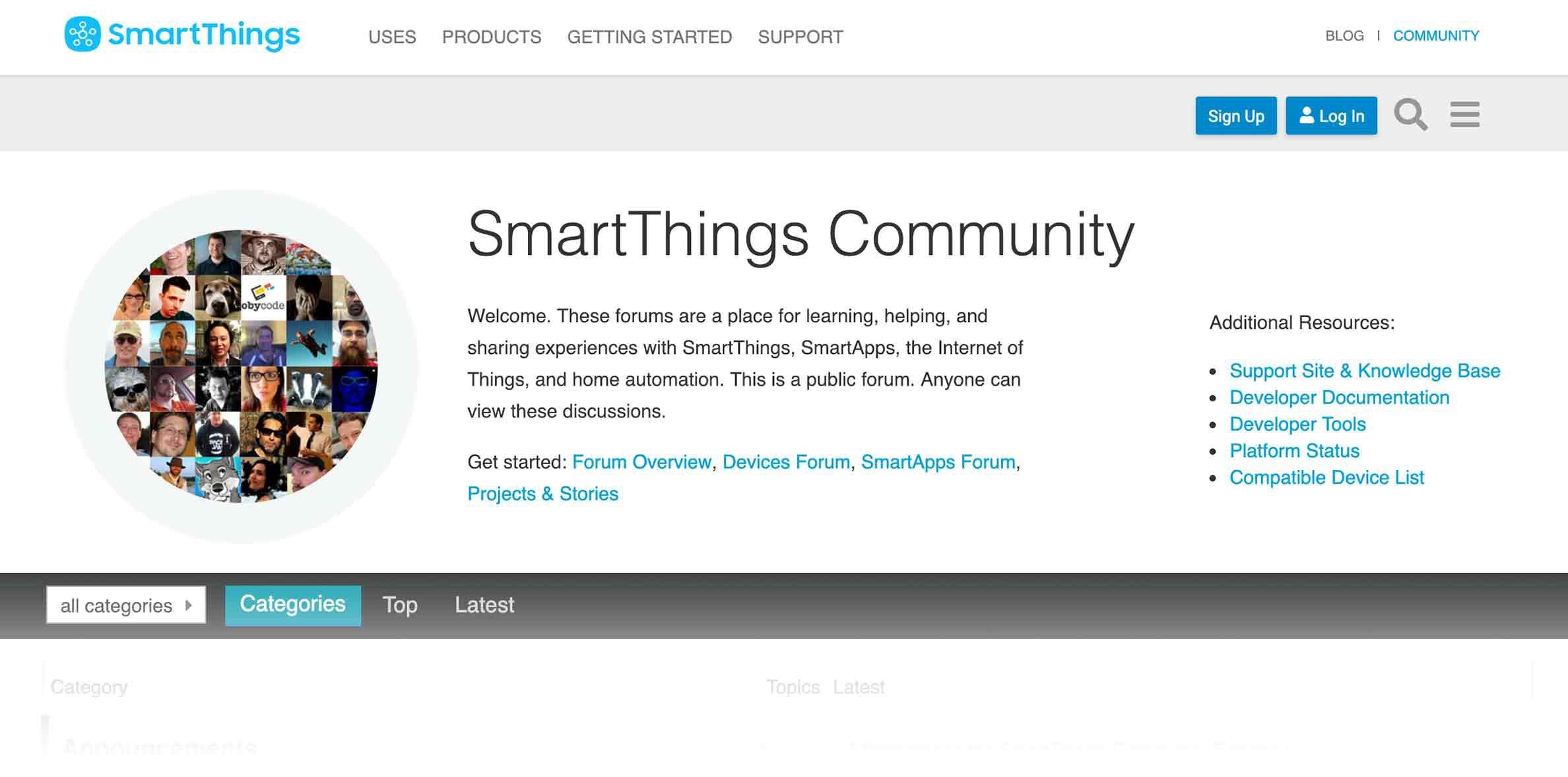1568x777 pixels.
Task: Visit the BLOG link
Action: (1344, 36)
